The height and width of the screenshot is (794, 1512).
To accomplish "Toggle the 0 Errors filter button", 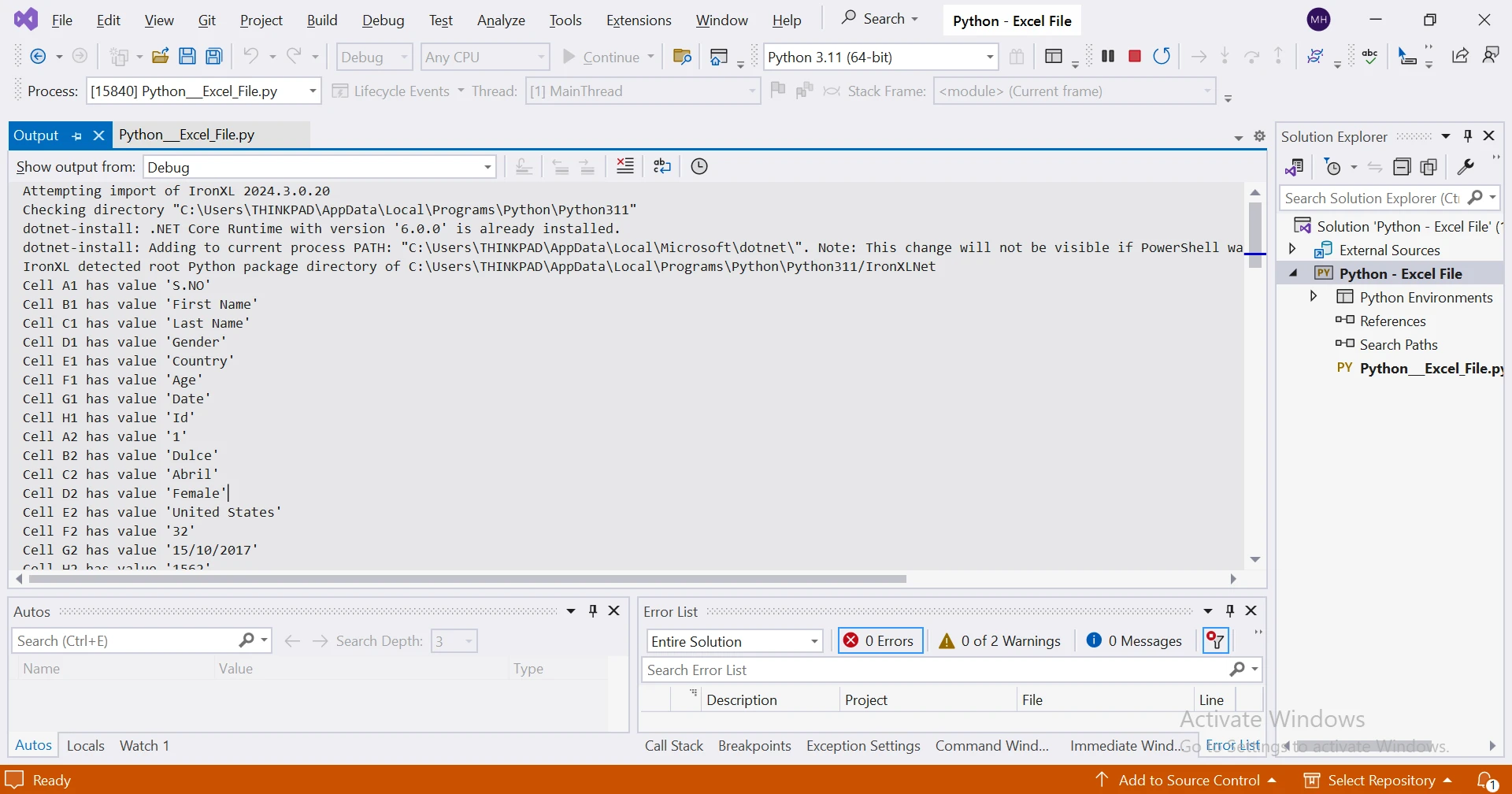I will tap(880, 641).
